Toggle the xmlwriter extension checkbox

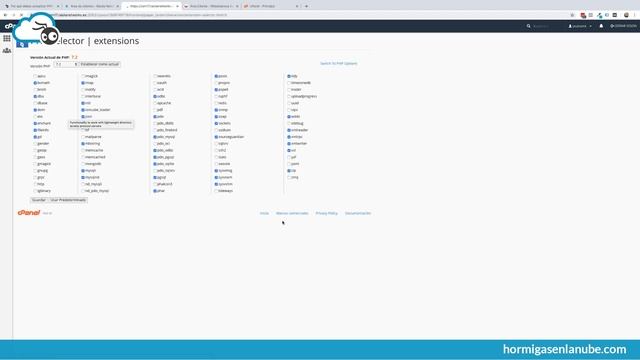coord(289,144)
